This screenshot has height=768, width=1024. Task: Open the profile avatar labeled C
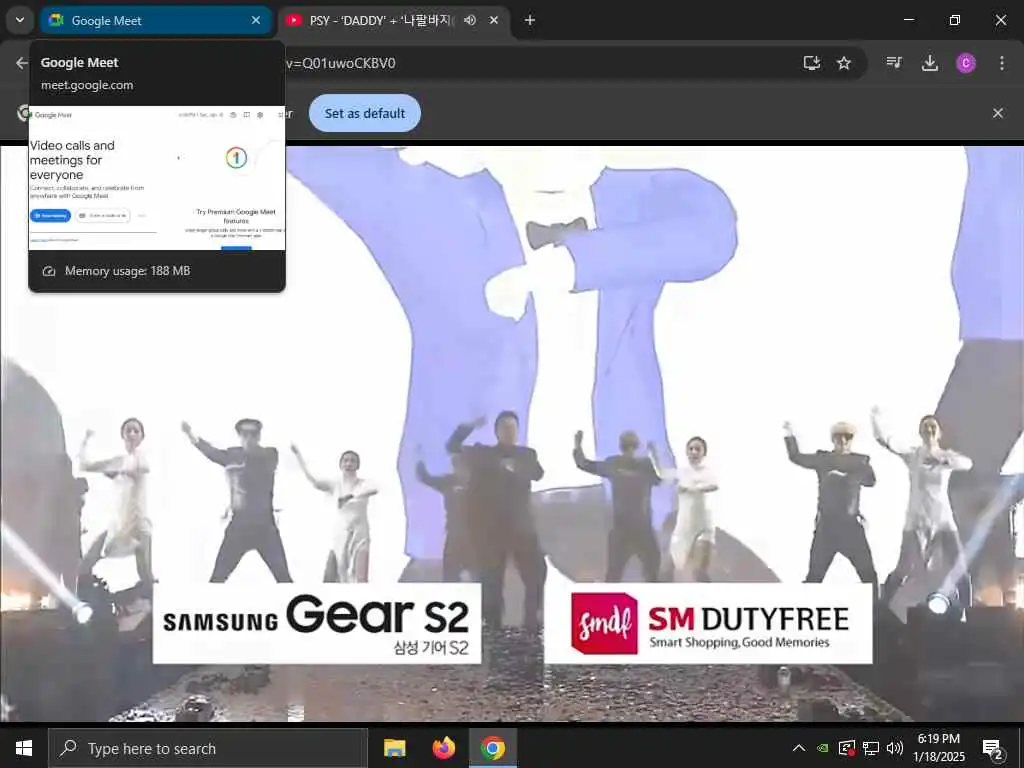[x=966, y=63]
